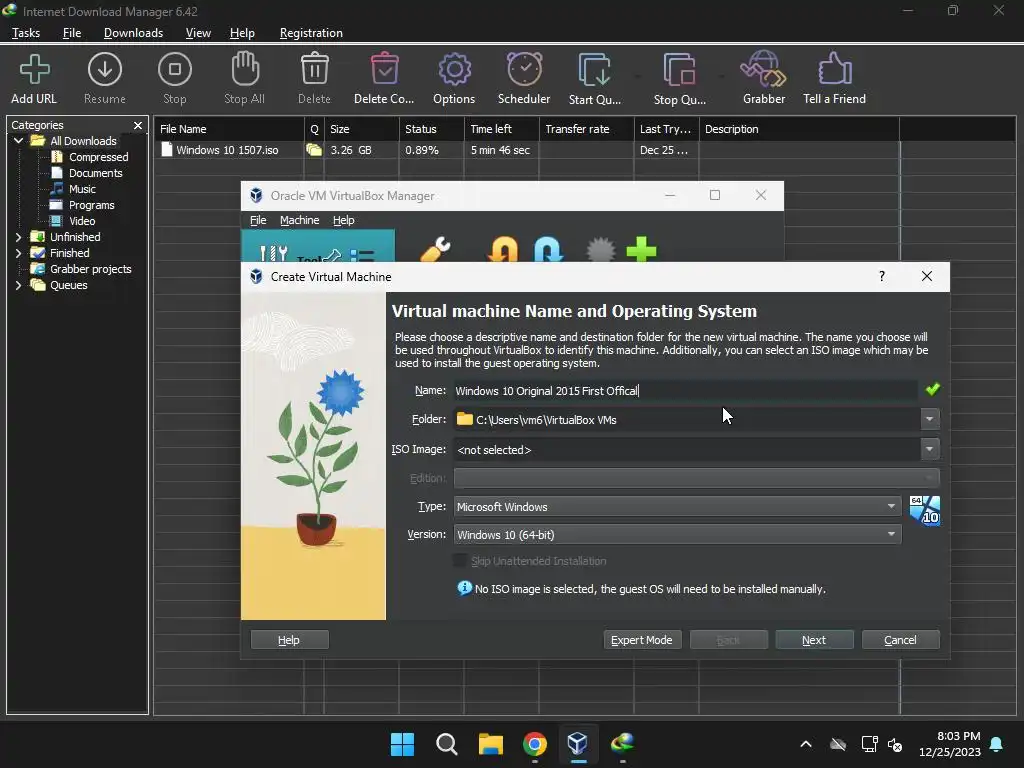Click inside the Name text field
Viewport: 1024px width, 768px height.
coord(686,391)
